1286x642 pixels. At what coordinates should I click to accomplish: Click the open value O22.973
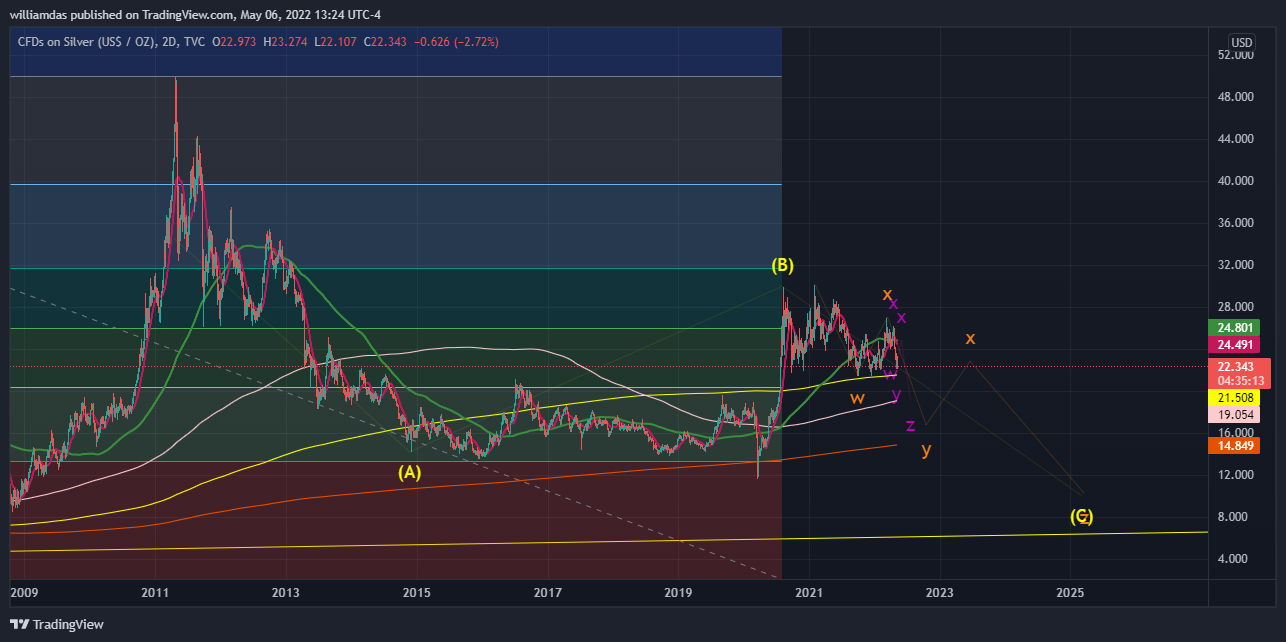coord(236,42)
